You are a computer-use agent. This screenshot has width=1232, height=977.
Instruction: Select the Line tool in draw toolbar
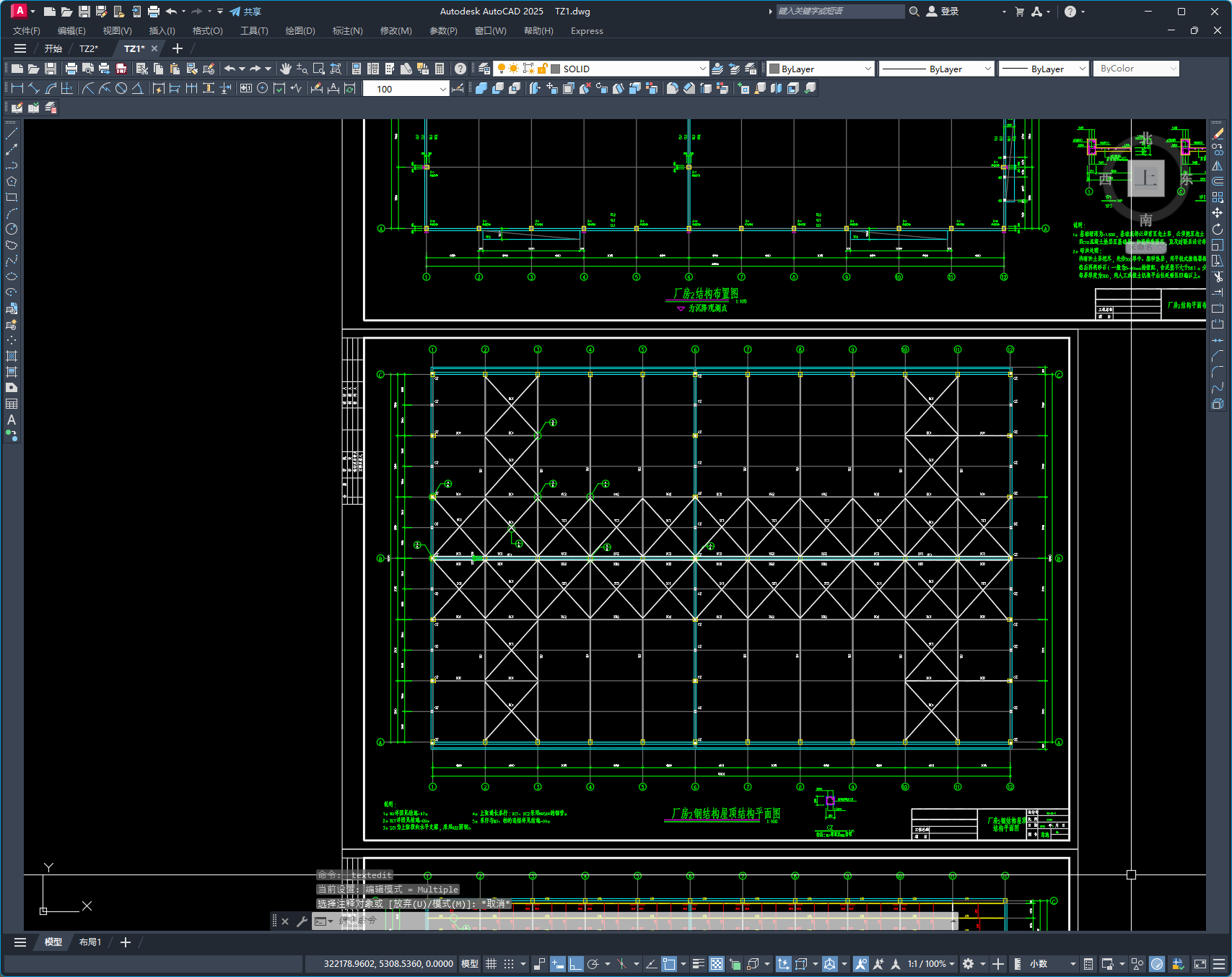coord(12,134)
